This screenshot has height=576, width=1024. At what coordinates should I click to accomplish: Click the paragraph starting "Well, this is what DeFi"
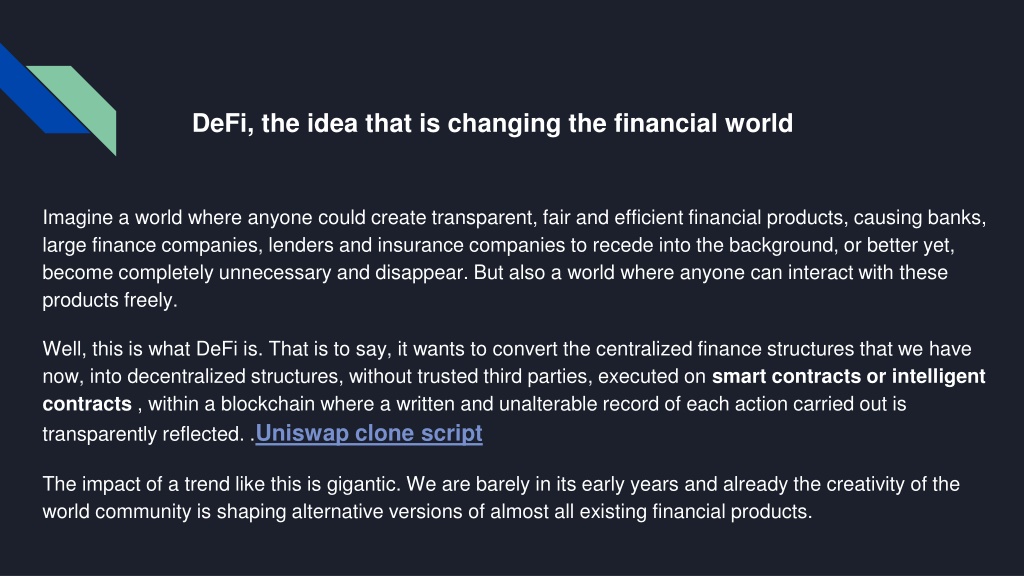click(514, 391)
